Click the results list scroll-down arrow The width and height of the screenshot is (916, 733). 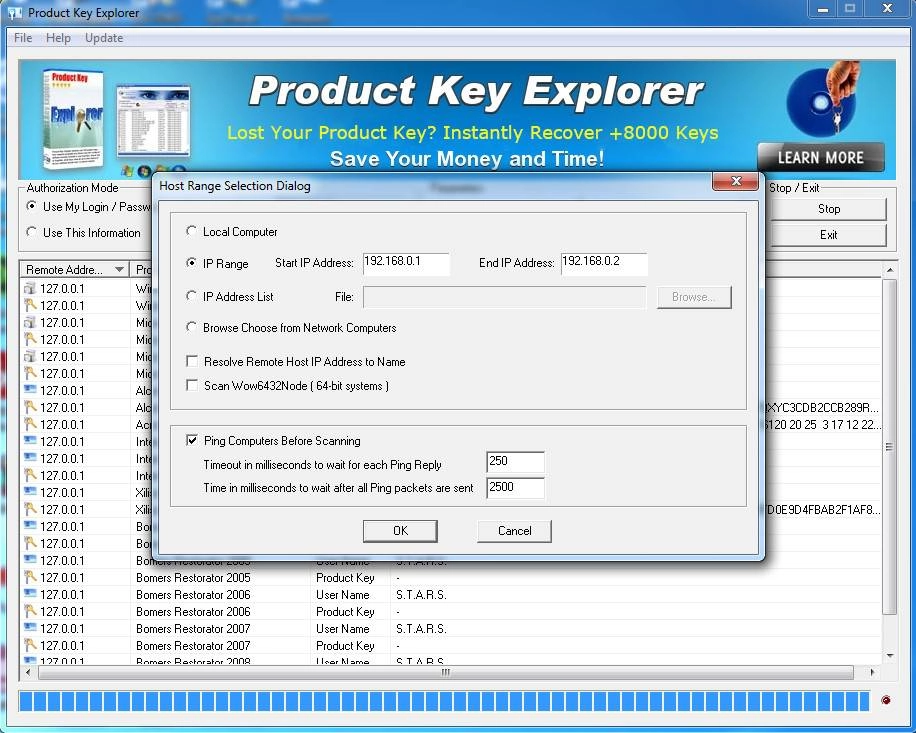pos(890,655)
